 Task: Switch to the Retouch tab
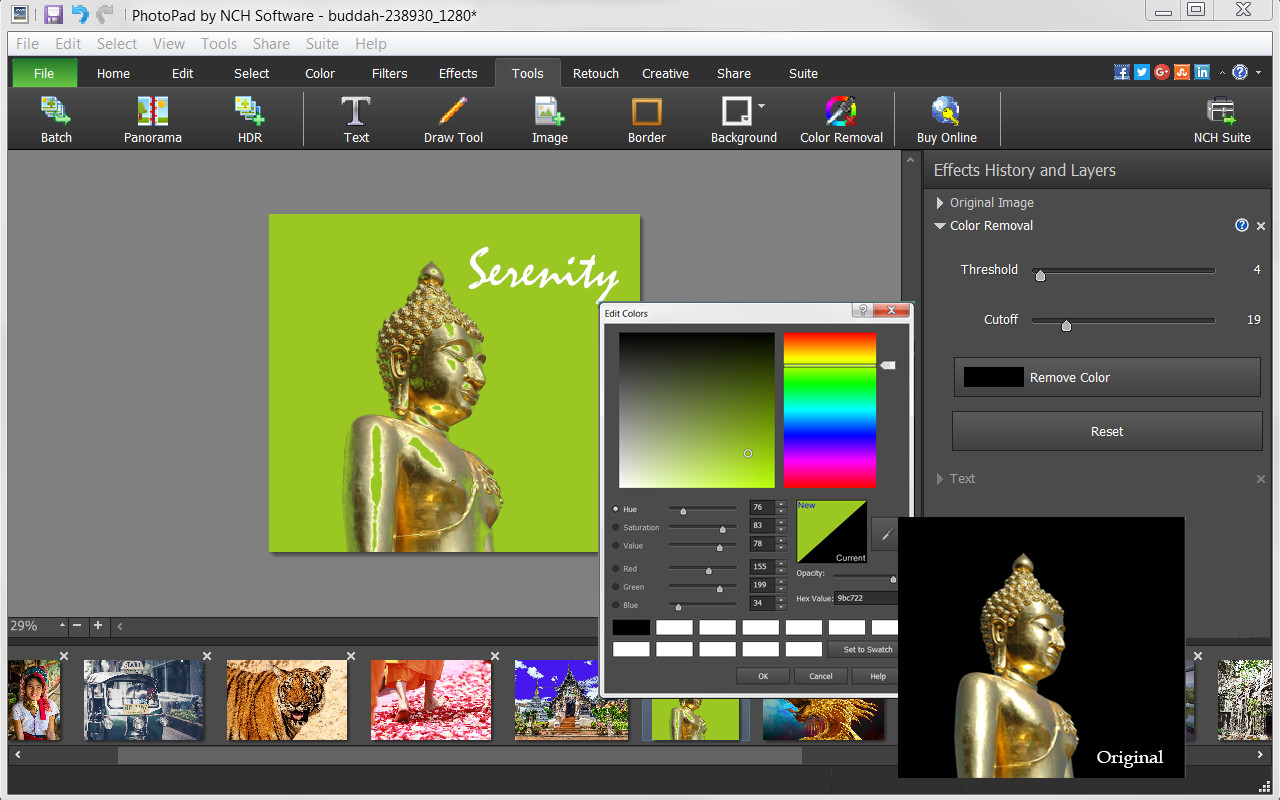(595, 72)
